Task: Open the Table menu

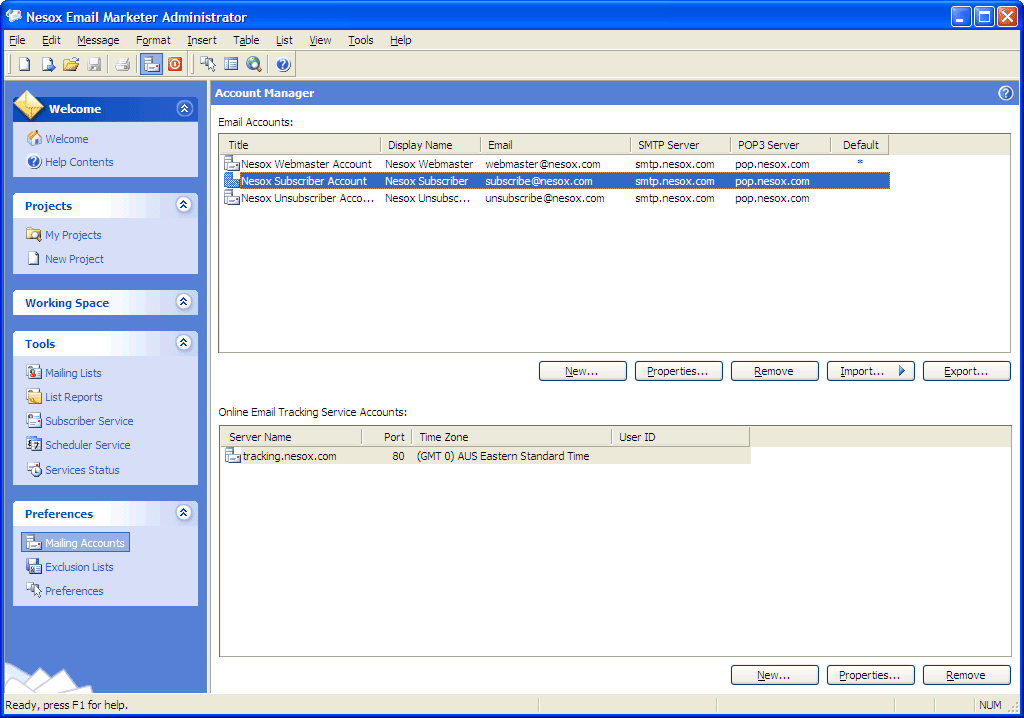Action: point(246,40)
